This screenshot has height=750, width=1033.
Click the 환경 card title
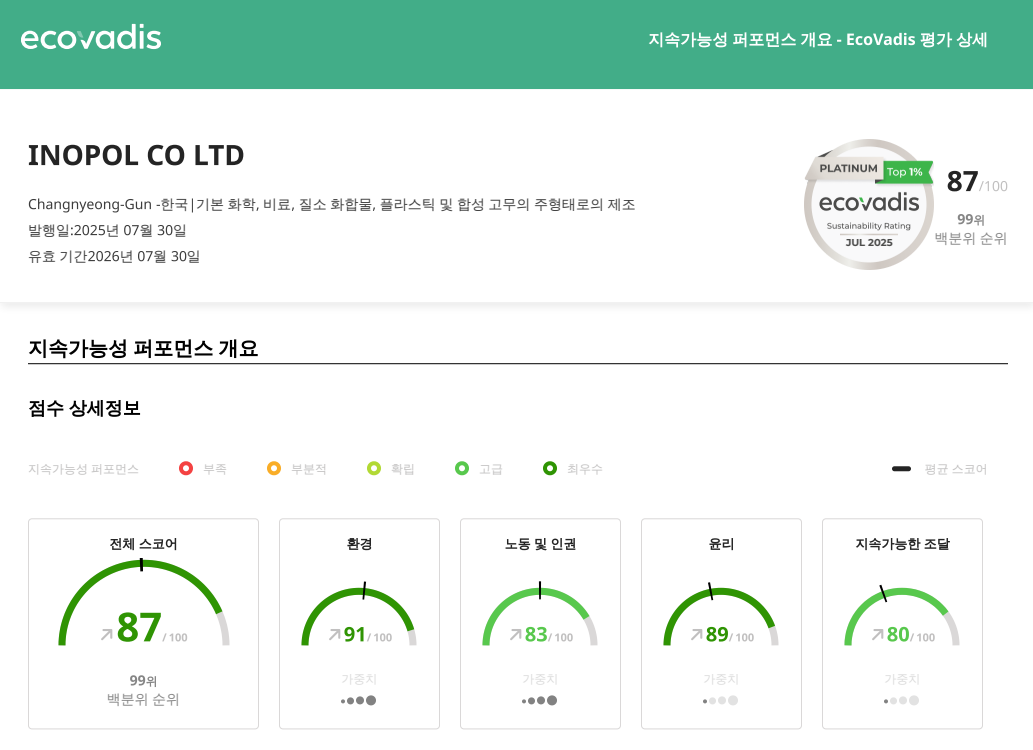point(359,544)
